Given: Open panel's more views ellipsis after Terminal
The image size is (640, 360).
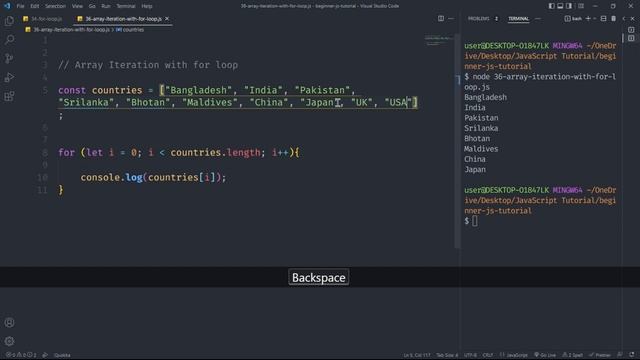Looking at the screenshot, I should pos(538,18).
